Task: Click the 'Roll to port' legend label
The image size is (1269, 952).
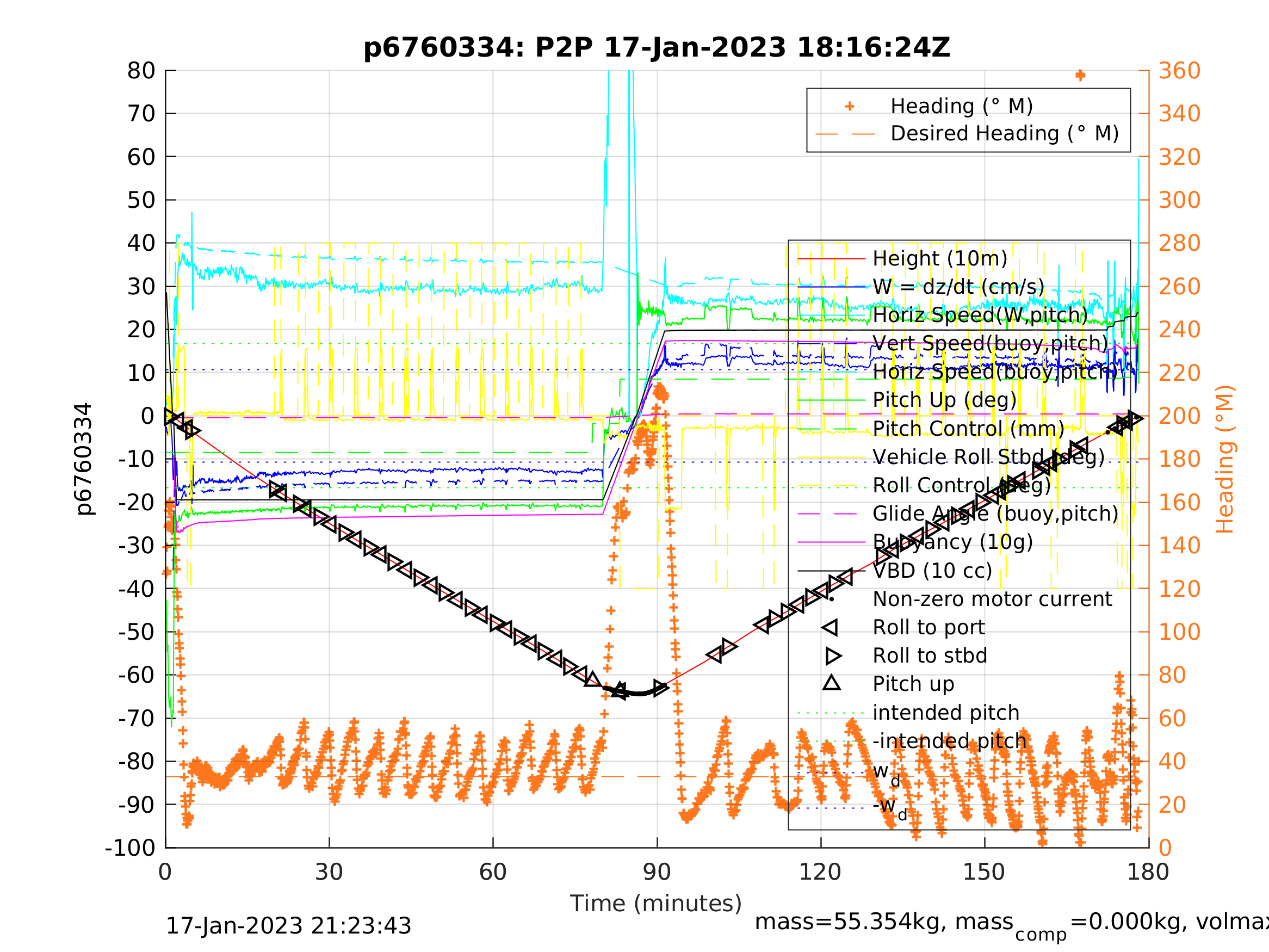Action: coord(929,627)
